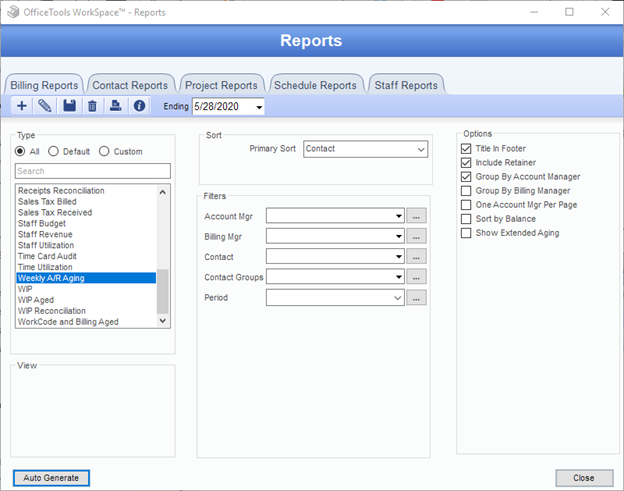Select Weekly A/R Aging report
Image resolution: width=624 pixels, height=491 pixels.
point(86,278)
